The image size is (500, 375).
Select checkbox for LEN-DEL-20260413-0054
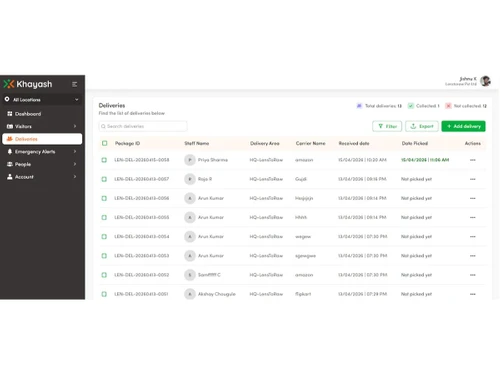(104, 237)
